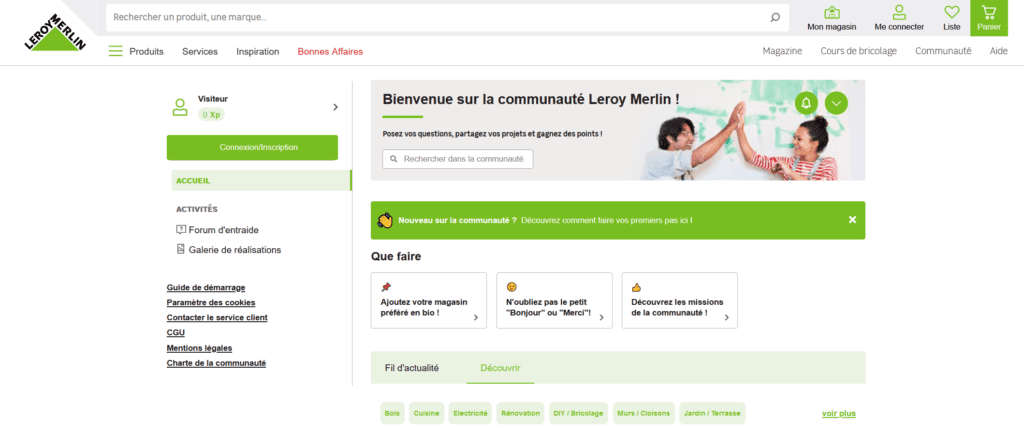Click the Leroy Merlin logo
The height and width of the screenshot is (434, 1024).
(x=56, y=32)
